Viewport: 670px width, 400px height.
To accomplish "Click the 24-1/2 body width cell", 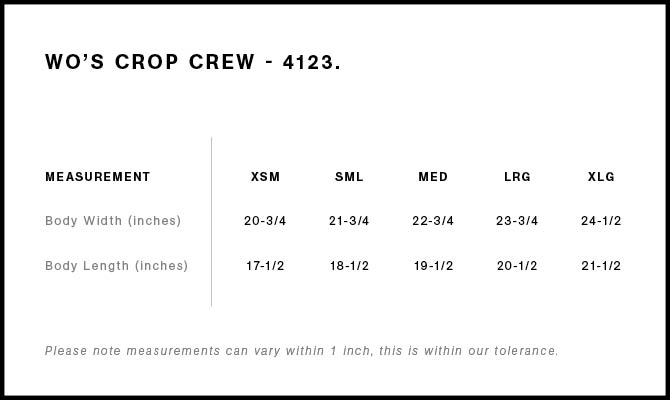I will click(601, 221).
